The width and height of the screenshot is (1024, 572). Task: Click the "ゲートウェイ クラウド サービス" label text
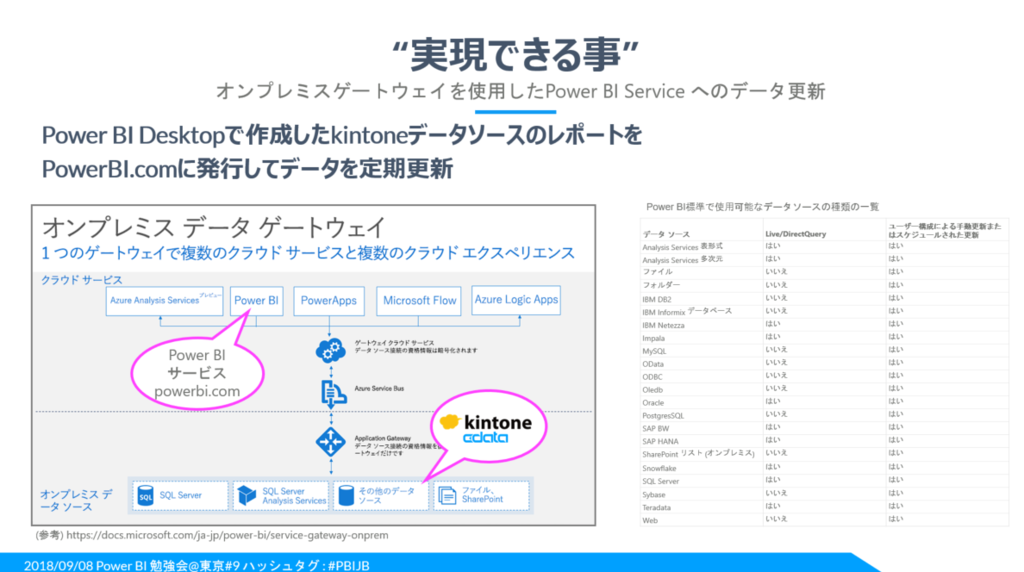(x=394, y=342)
